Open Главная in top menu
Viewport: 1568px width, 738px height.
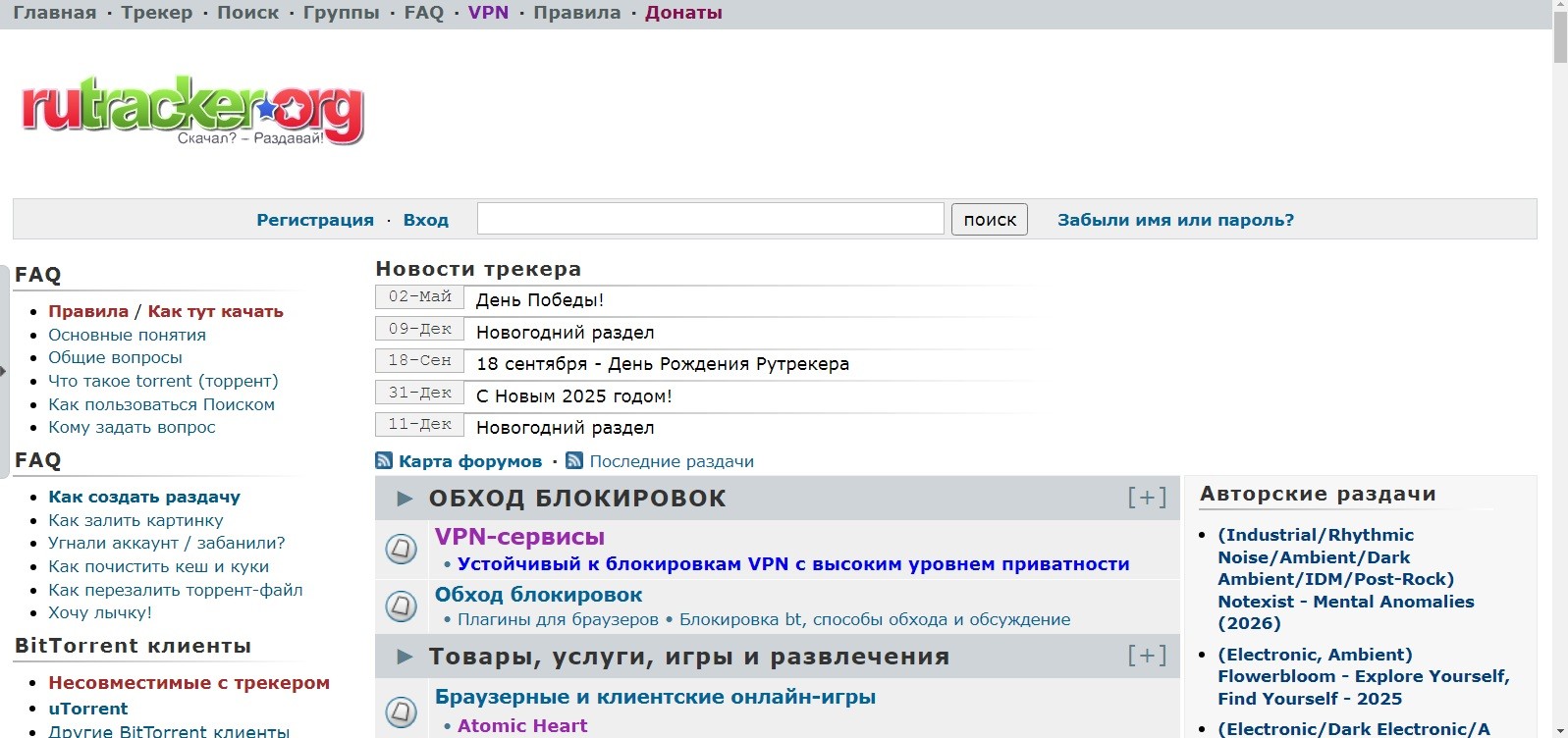tap(55, 13)
